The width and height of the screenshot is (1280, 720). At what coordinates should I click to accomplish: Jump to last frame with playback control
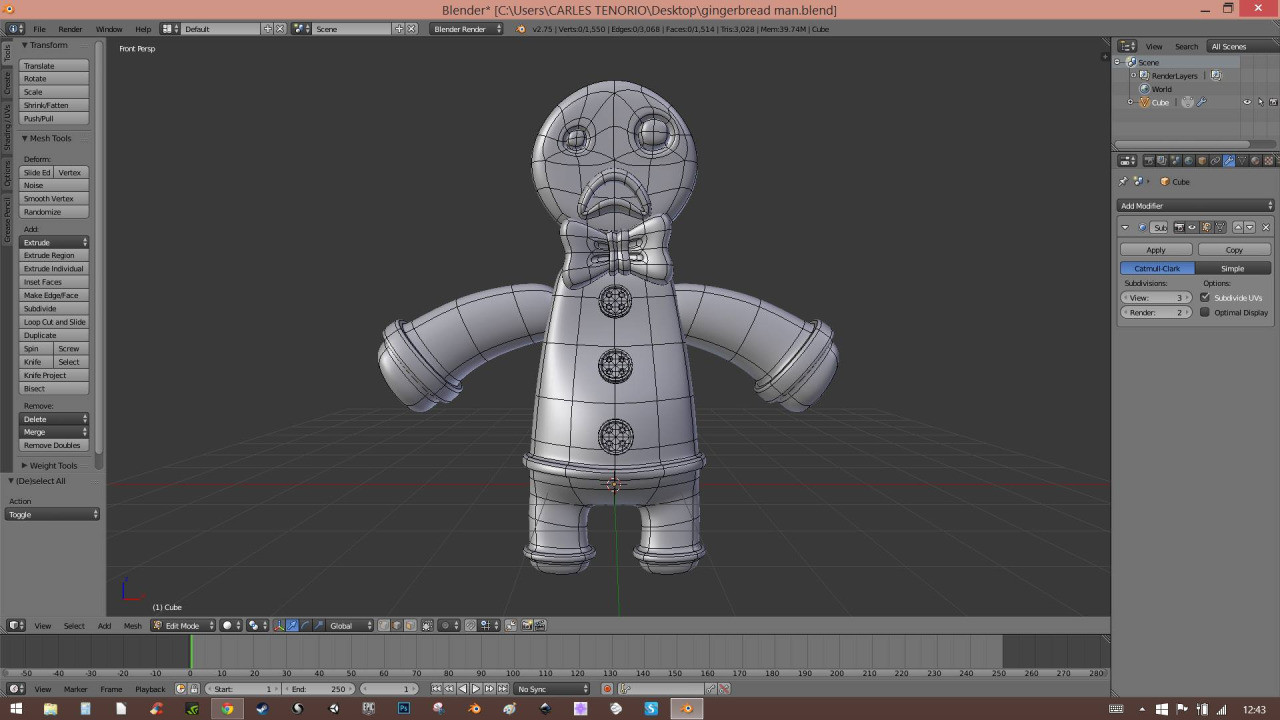coord(503,689)
